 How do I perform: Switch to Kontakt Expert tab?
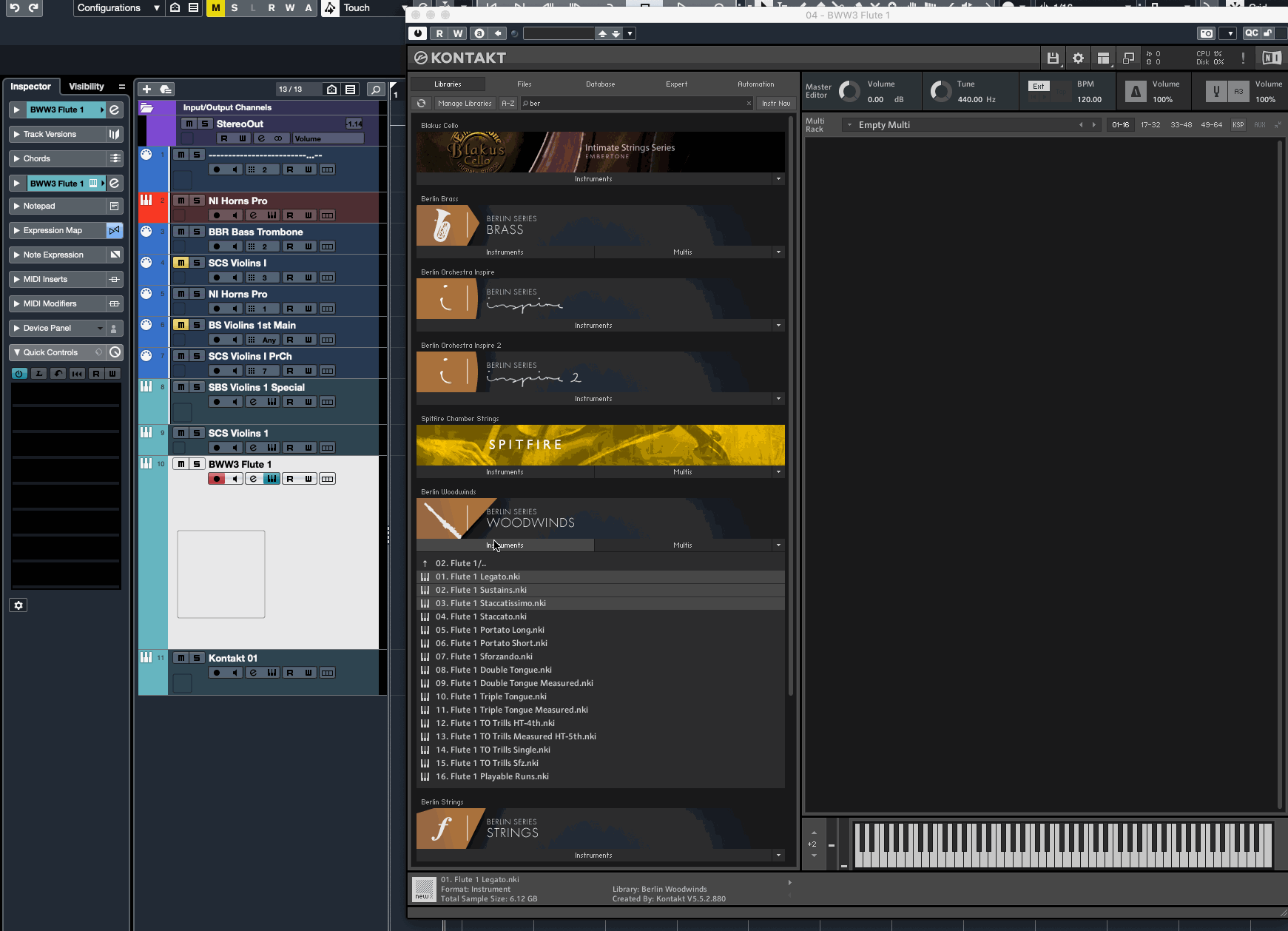coord(677,84)
